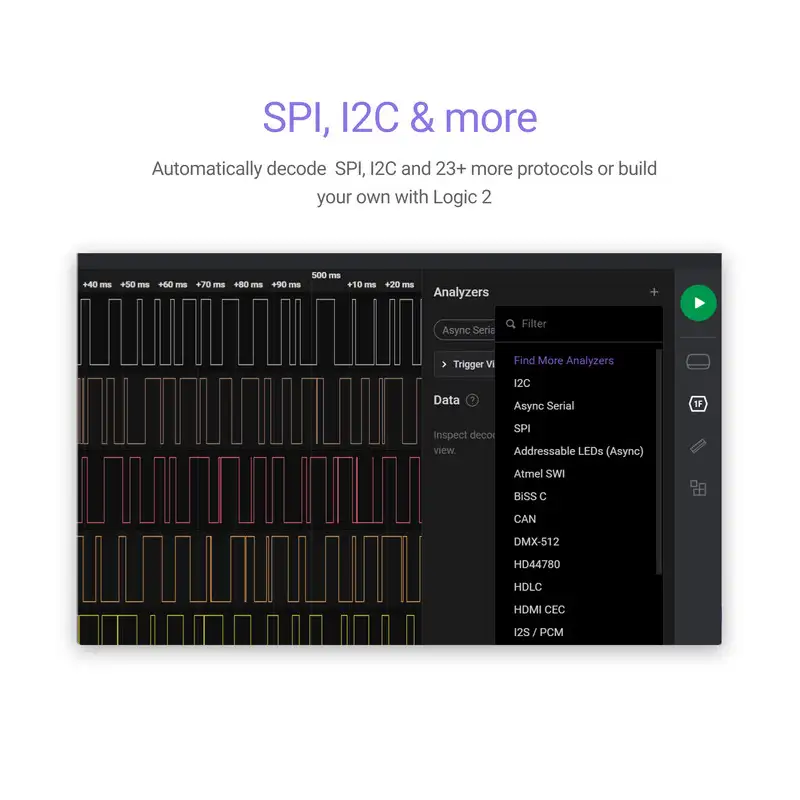Click the +20 ms timeline label
This screenshot has height=800, width=800.
click(x=399, y=285)
